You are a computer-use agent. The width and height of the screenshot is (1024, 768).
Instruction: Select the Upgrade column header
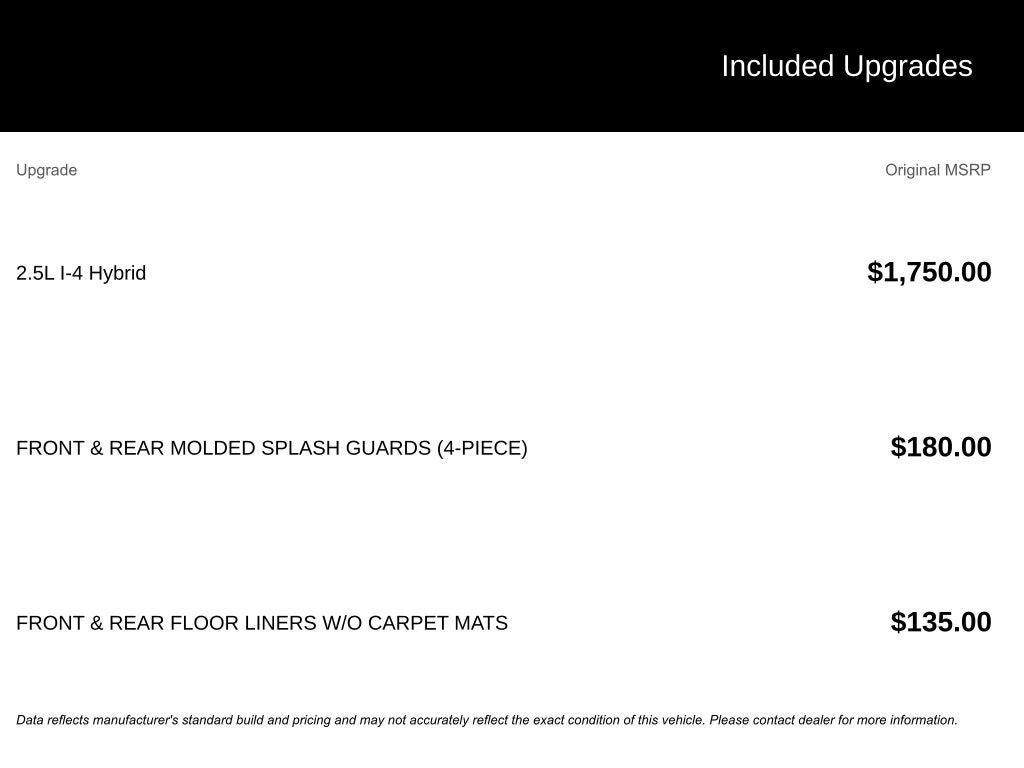[x=46, y=170]
